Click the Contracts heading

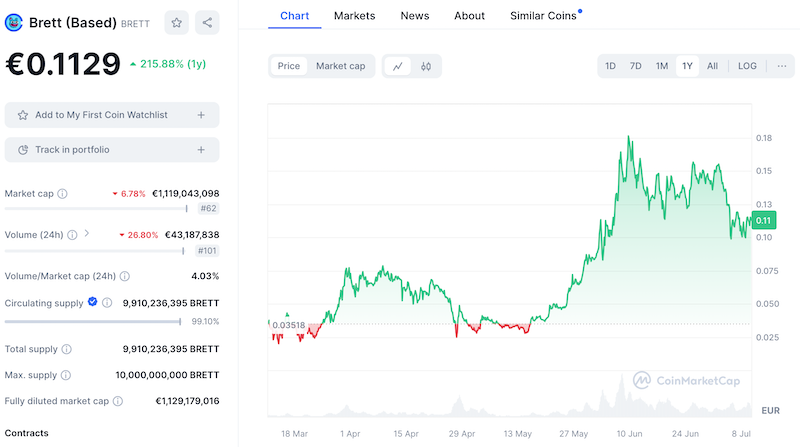[x=27, y=433]
